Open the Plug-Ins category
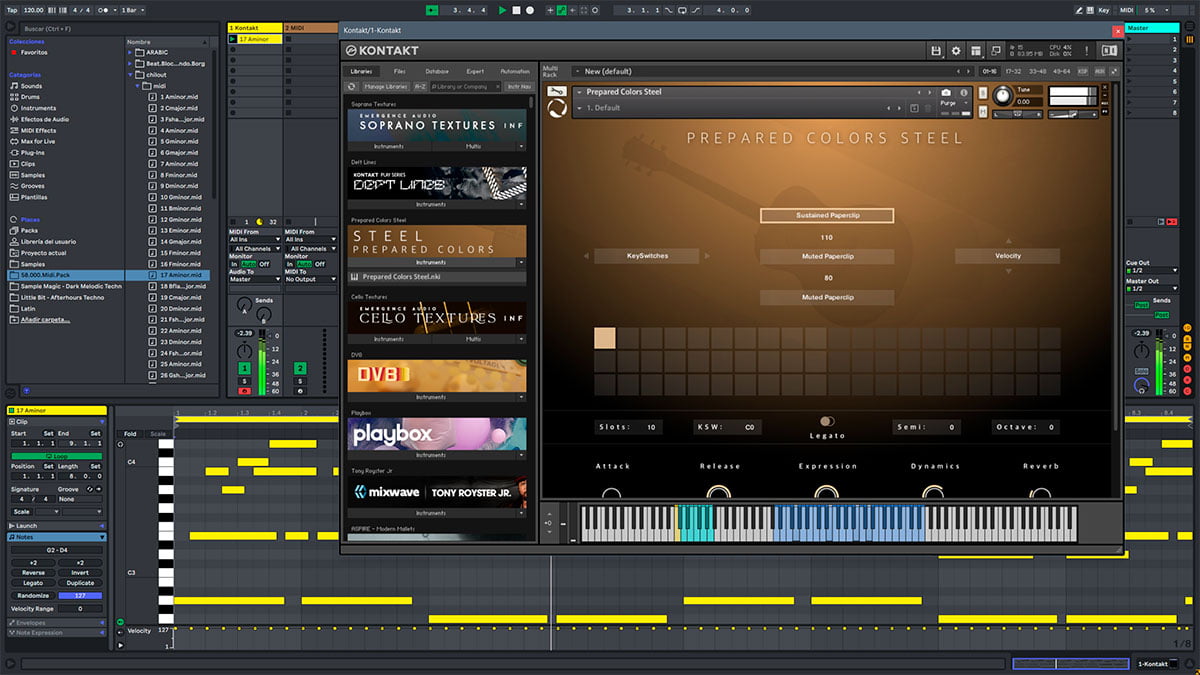 tap(32, 152)
